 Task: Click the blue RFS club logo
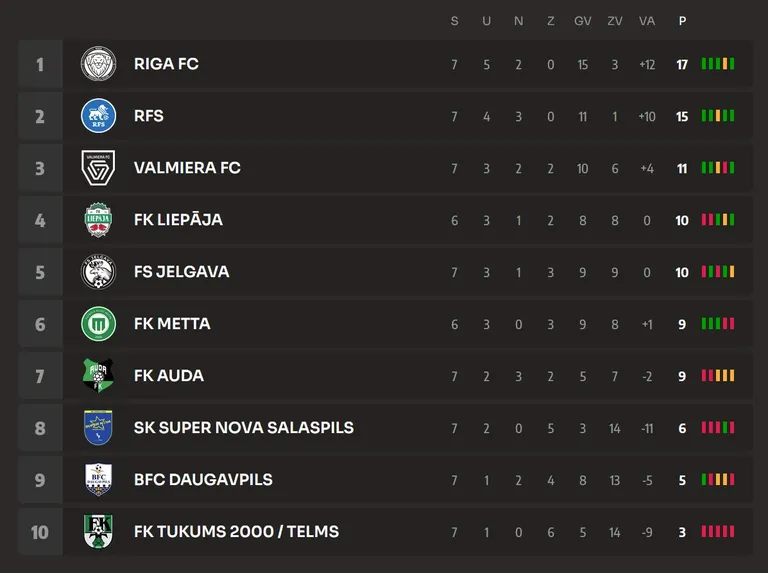click(98, 116)
